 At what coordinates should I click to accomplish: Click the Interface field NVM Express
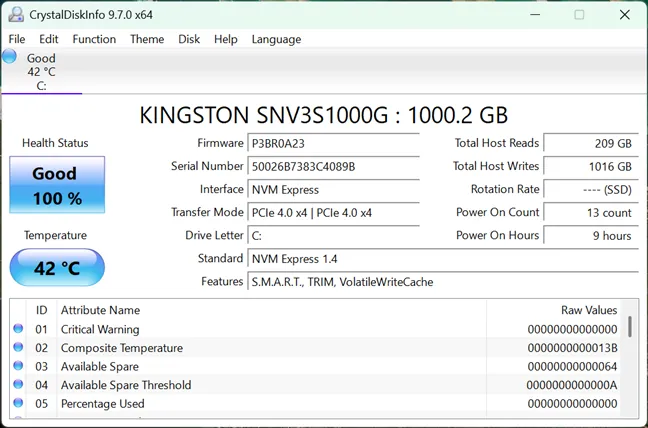pyautogui.click(x=333, y=190)
